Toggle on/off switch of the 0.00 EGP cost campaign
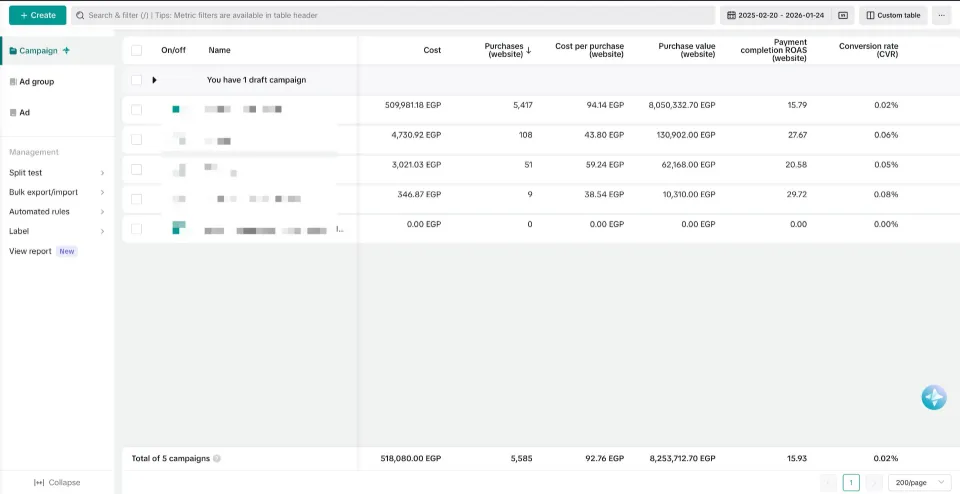 [179, 228]
